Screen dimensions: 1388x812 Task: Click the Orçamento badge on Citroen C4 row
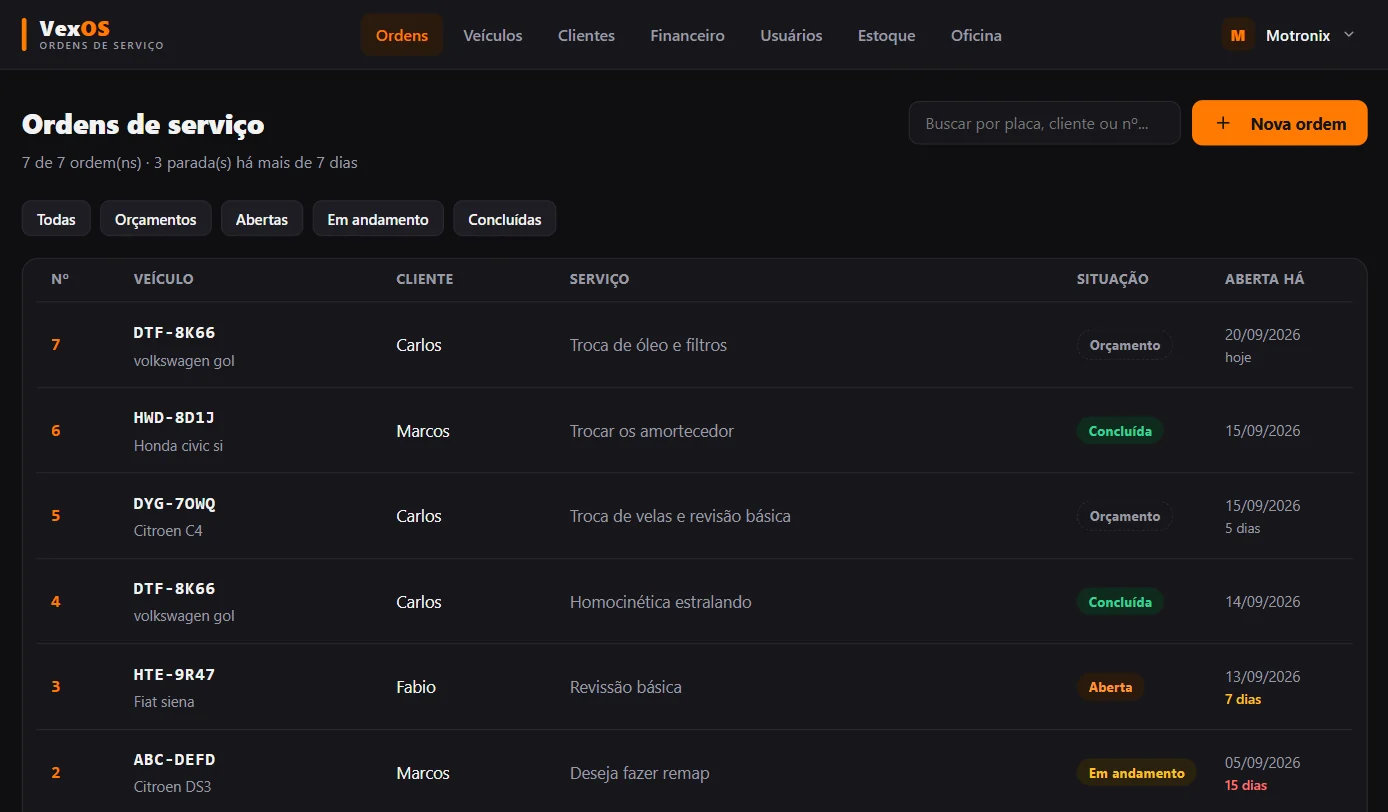(x=1125, y=516)
